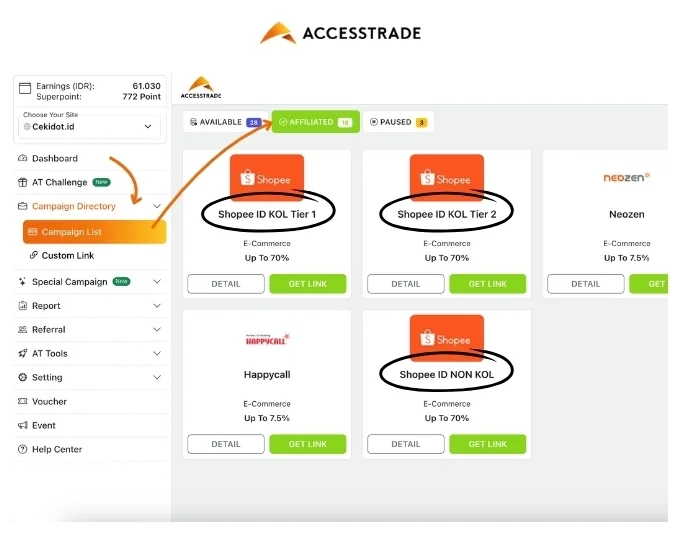
Task: Select the AFFILIATED tab
Action: pyautogui.click(x=316, y=122)
